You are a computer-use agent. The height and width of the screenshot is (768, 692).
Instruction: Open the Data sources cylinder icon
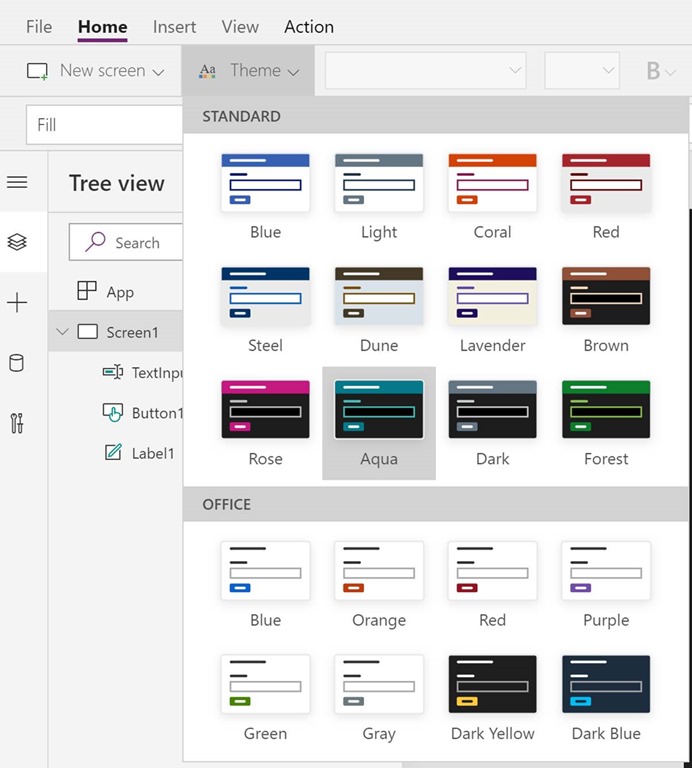click(x=17, y=363)
